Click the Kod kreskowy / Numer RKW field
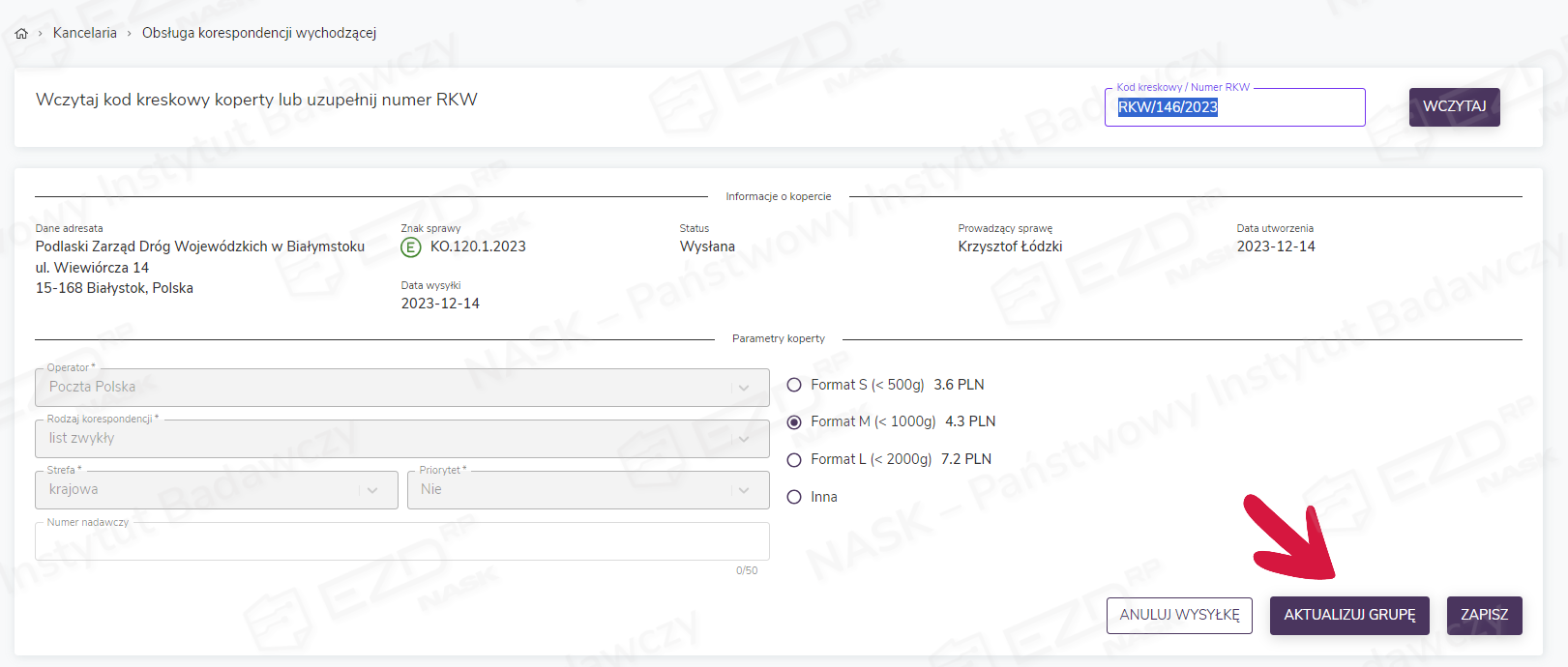 pyautogui.click(x=1234, y=107)
